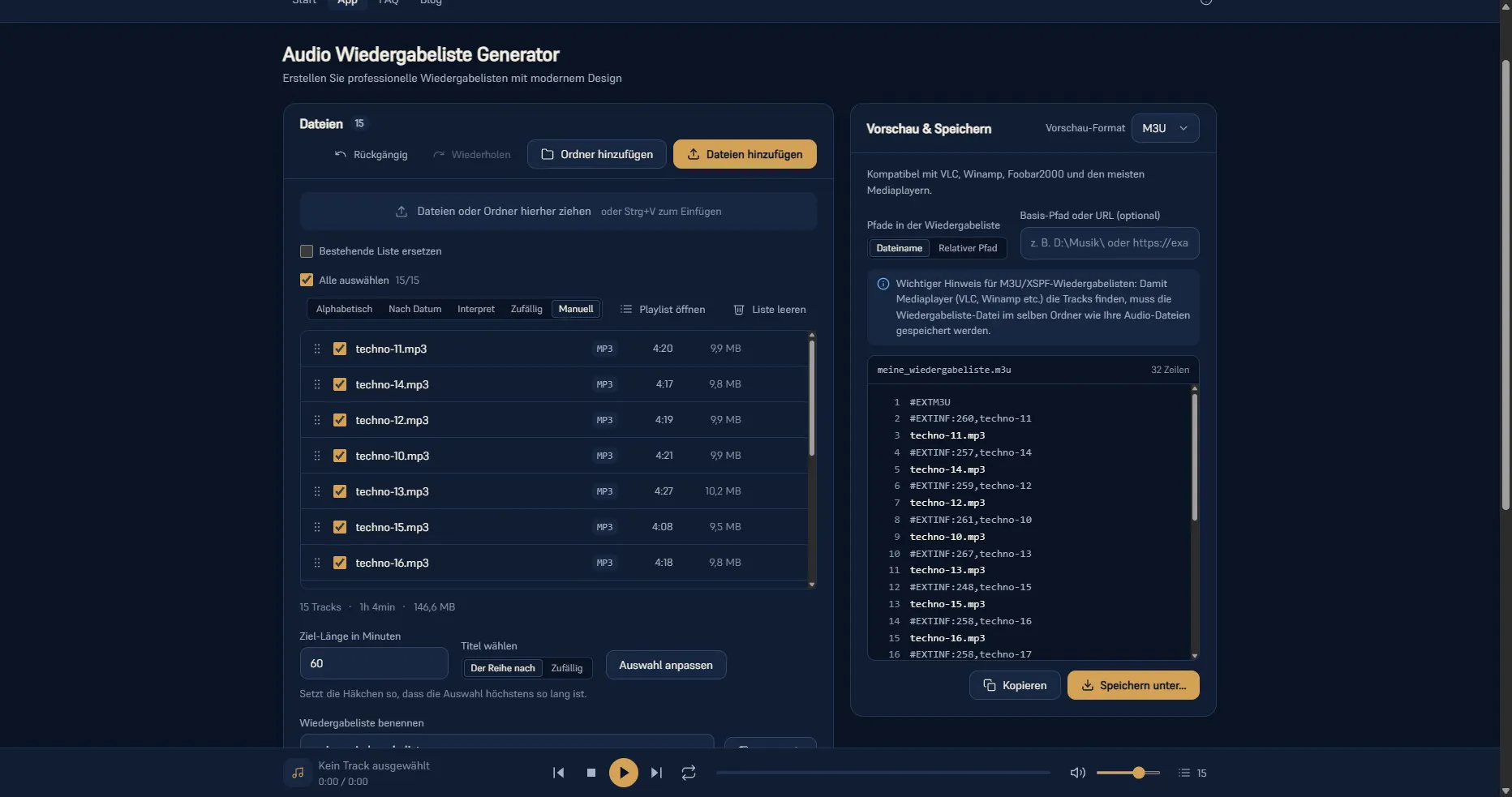The height and width of the screenshot is (797, 1512).
Task: Click the track progress seek bar
Action: point(883,773)
